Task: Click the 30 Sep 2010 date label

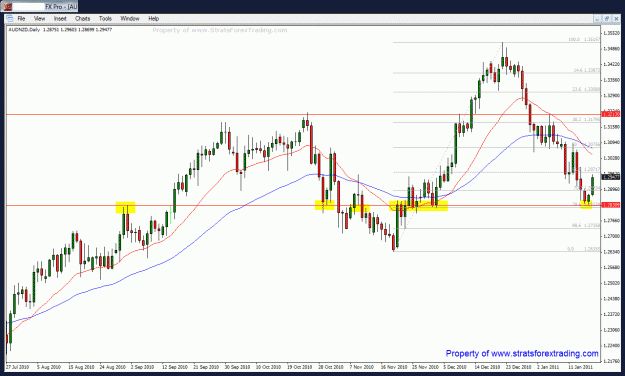Action: coord(238,367)
